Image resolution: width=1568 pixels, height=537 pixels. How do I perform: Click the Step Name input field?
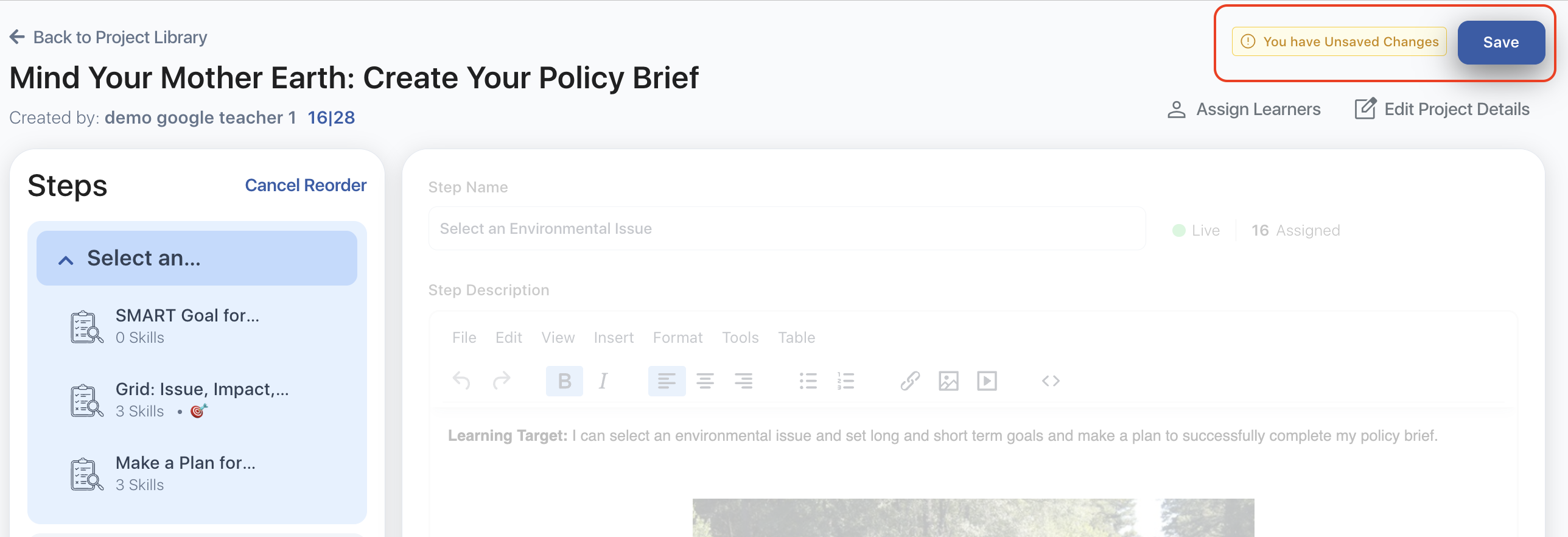tap(786, 228)
